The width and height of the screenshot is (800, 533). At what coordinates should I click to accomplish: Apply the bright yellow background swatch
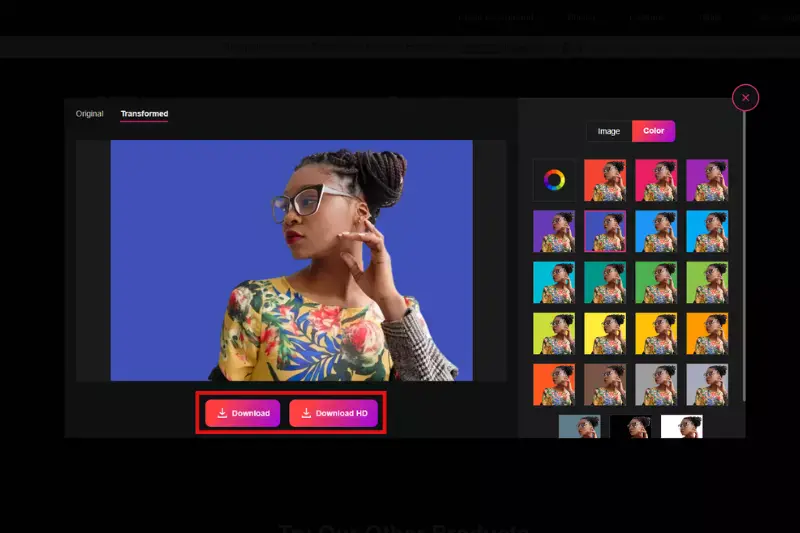click(605, 333)
